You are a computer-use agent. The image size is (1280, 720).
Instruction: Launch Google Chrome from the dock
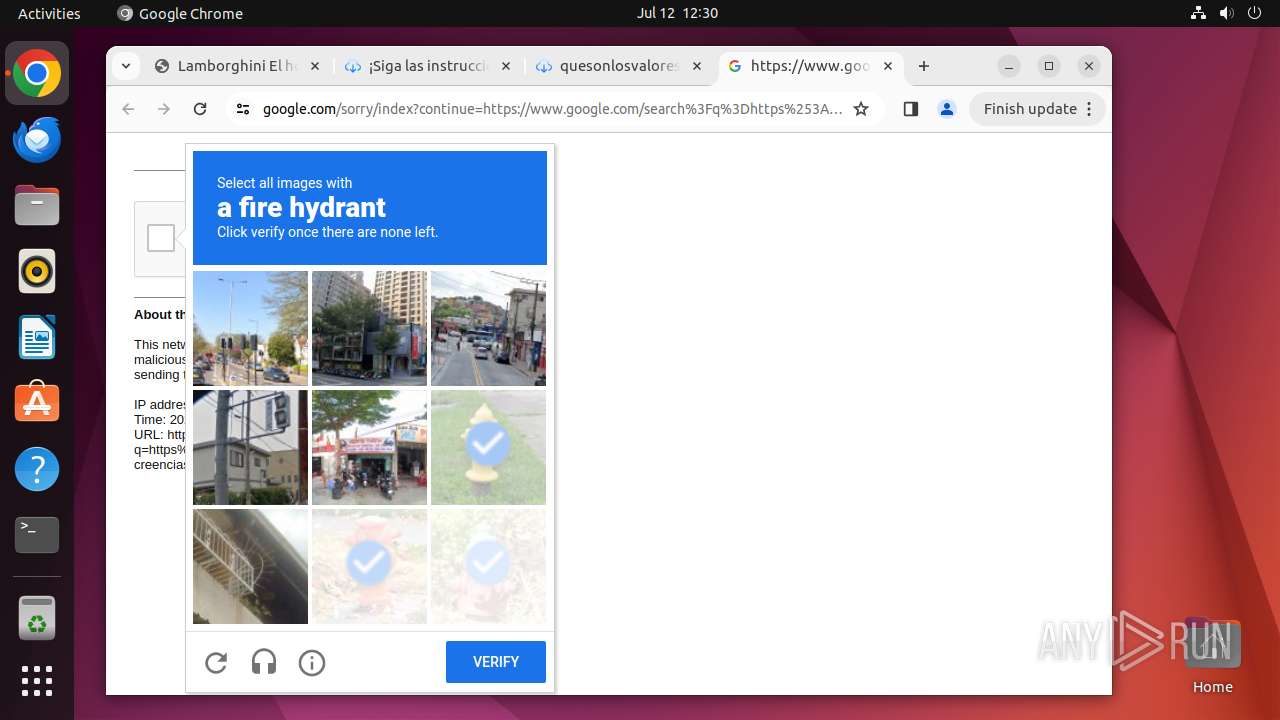[x=37, y=73]
